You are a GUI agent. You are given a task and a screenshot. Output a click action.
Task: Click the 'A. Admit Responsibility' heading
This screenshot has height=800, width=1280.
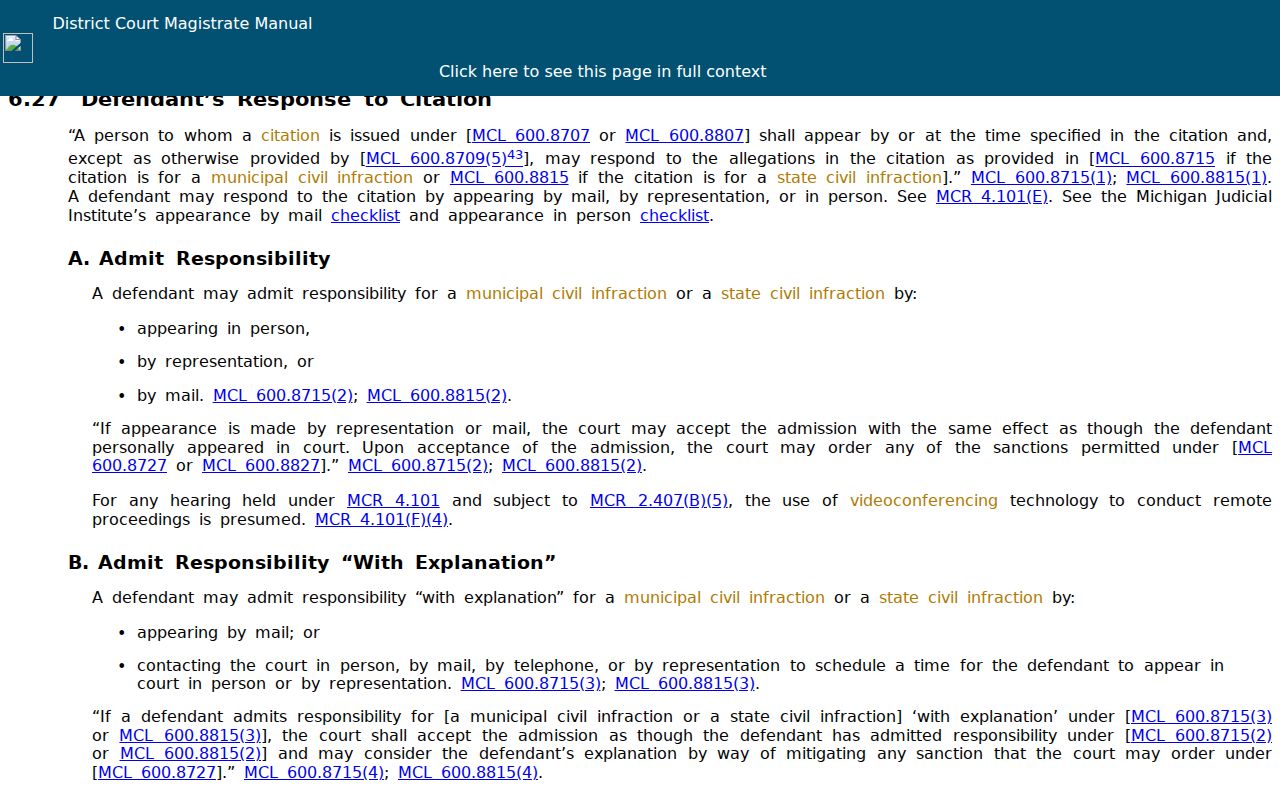coord(199,259)
